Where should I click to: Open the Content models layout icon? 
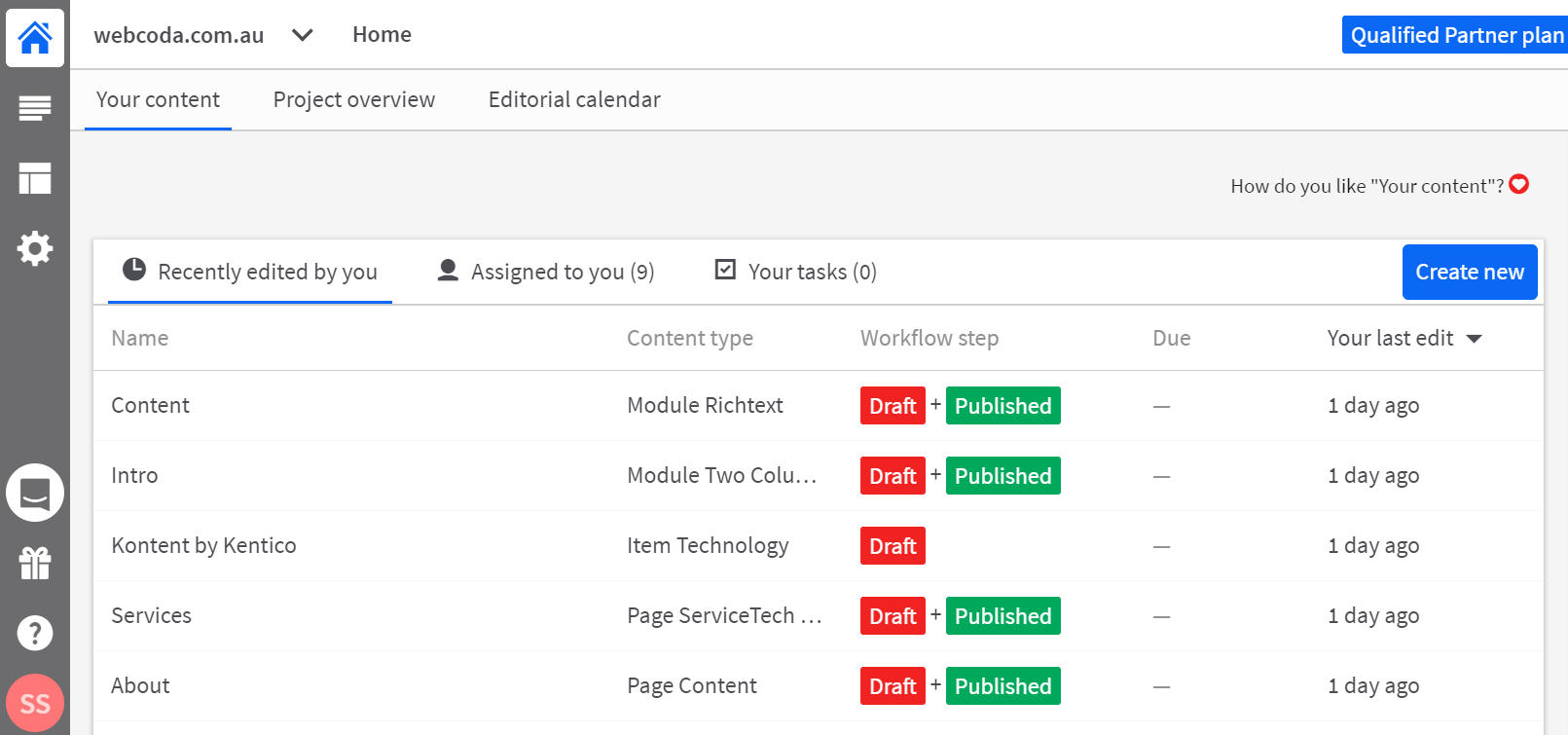coord(35,178)
